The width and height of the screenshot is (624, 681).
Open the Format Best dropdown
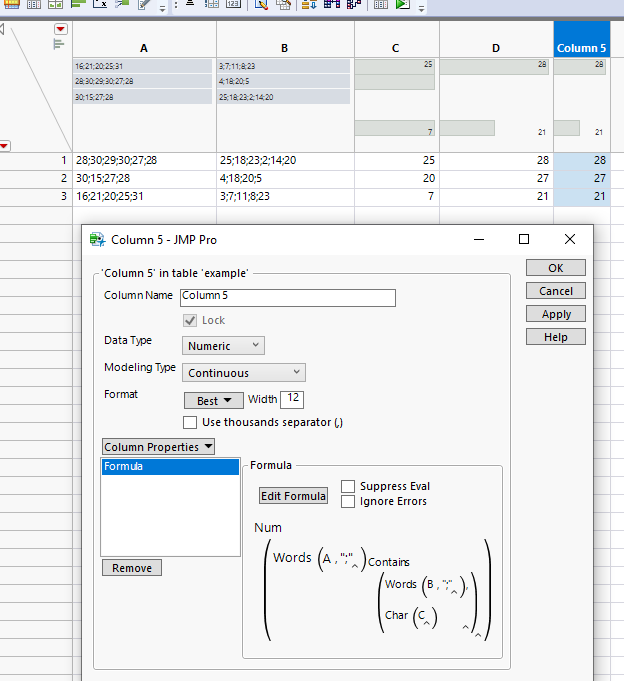[214, 400]
